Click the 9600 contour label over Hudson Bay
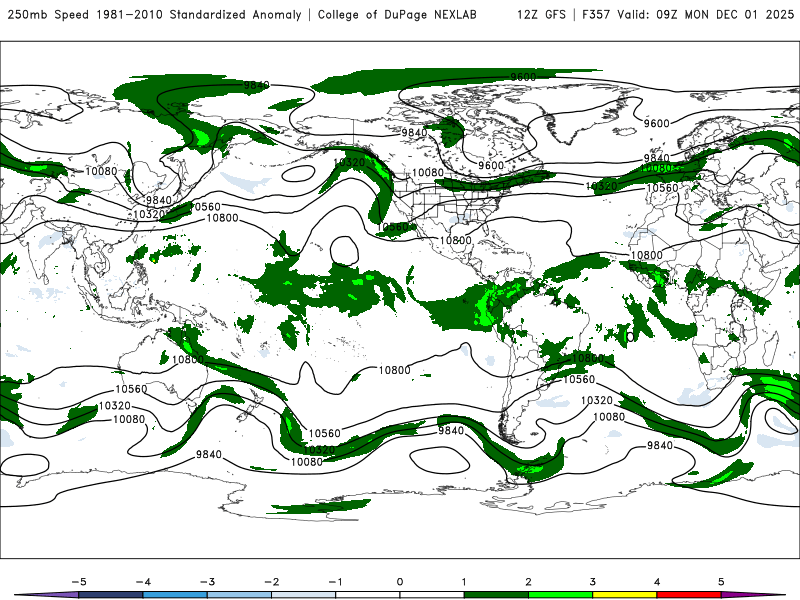The image size is (800, 600). pos(491,166)
